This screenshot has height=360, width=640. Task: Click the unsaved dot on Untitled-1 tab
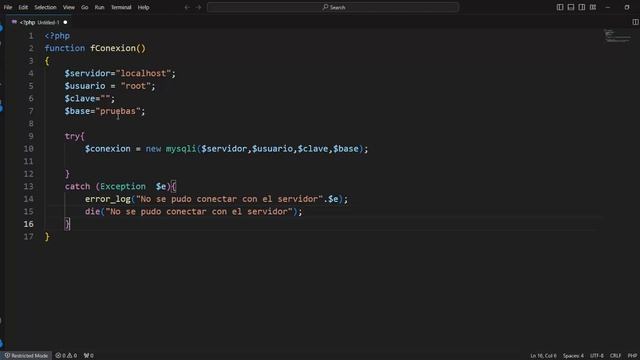click(x=65, y=22)
